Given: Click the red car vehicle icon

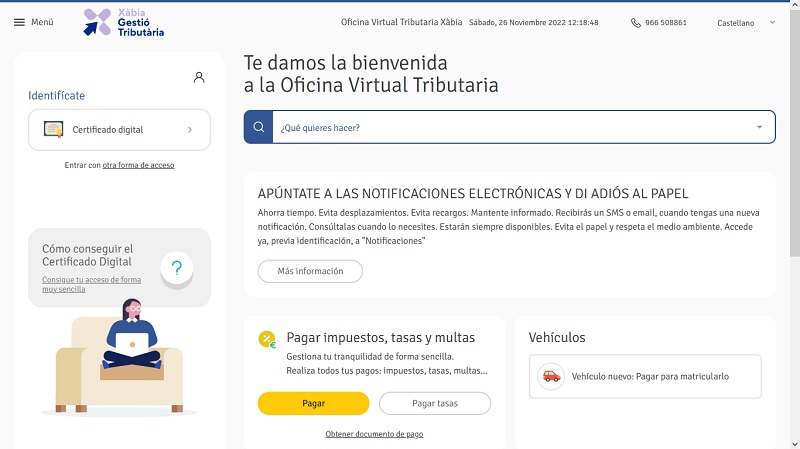Looking at the screenshot, I should [x=551, y=377].
